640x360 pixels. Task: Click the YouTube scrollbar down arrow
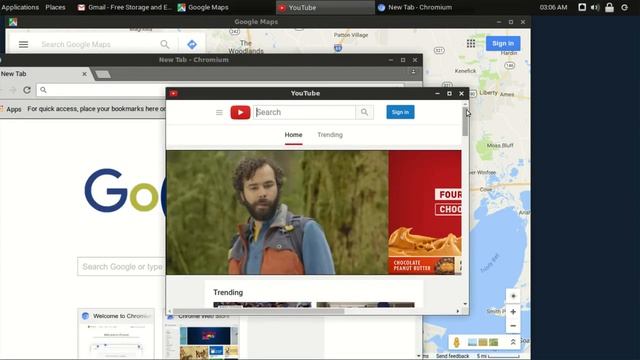click(x=465, y=304)
